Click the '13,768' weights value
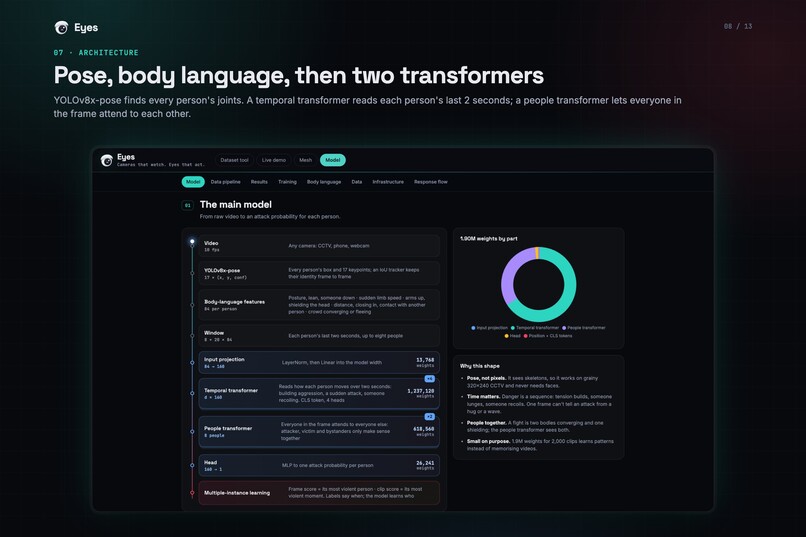The width and height of the screenshot is (806, 537). (425, 360)
